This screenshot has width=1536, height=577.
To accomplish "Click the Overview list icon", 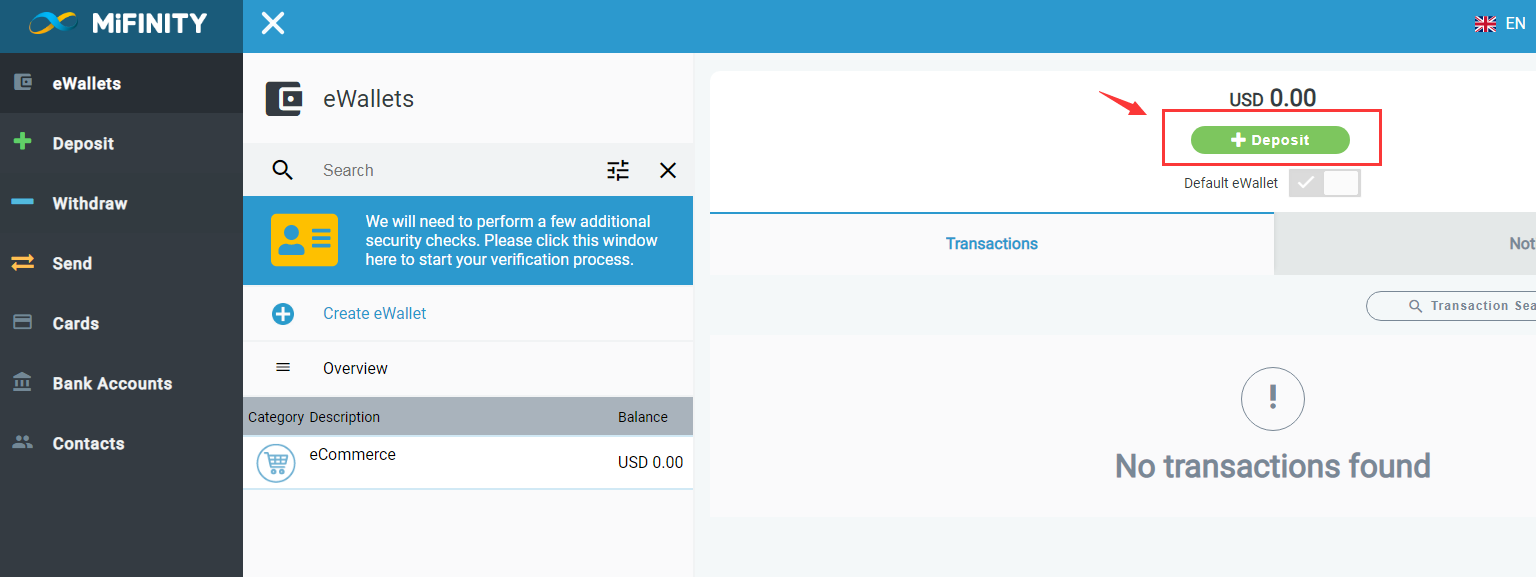I will coord(283,367).
